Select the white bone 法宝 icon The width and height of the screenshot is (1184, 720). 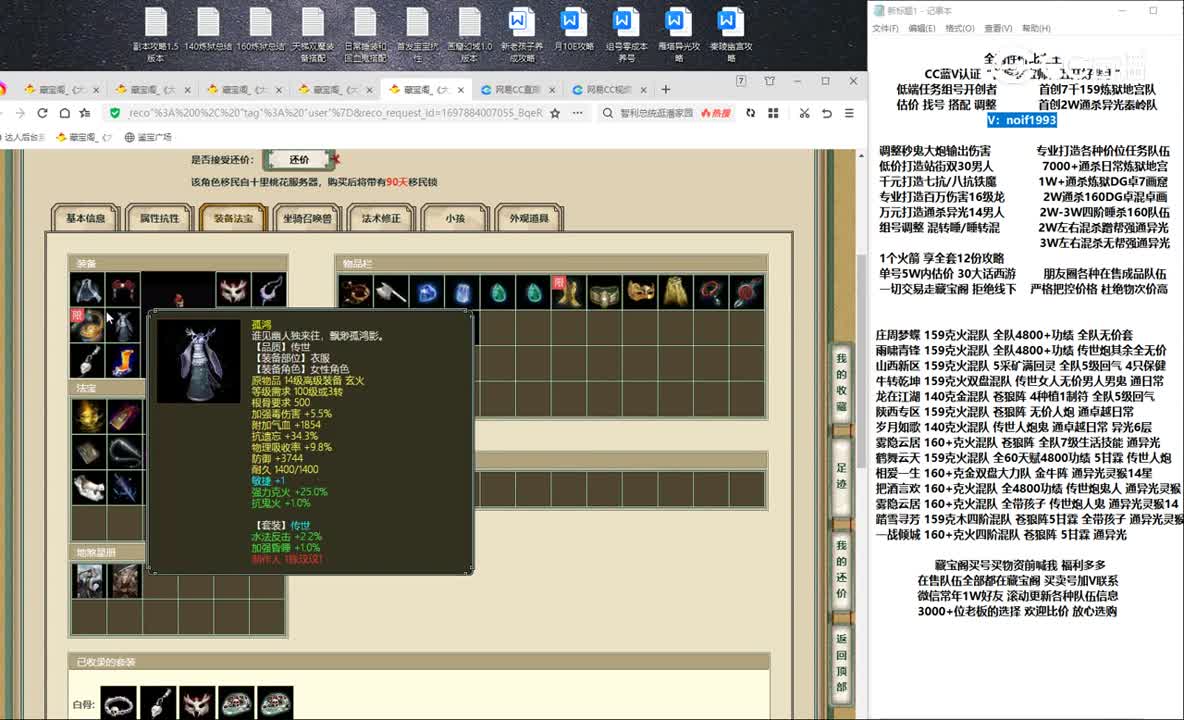[88, 488]
